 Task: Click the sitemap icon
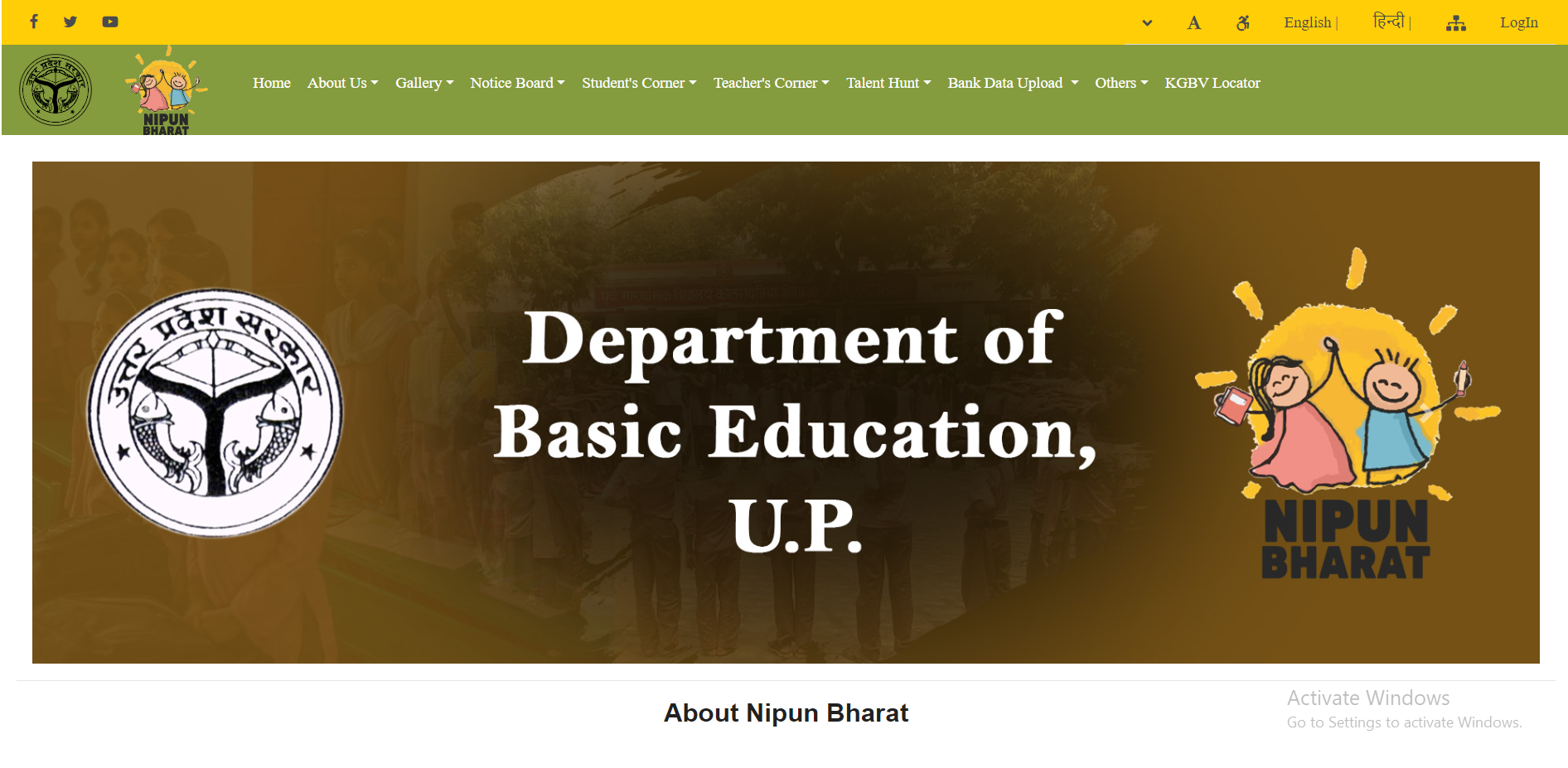1455,23
